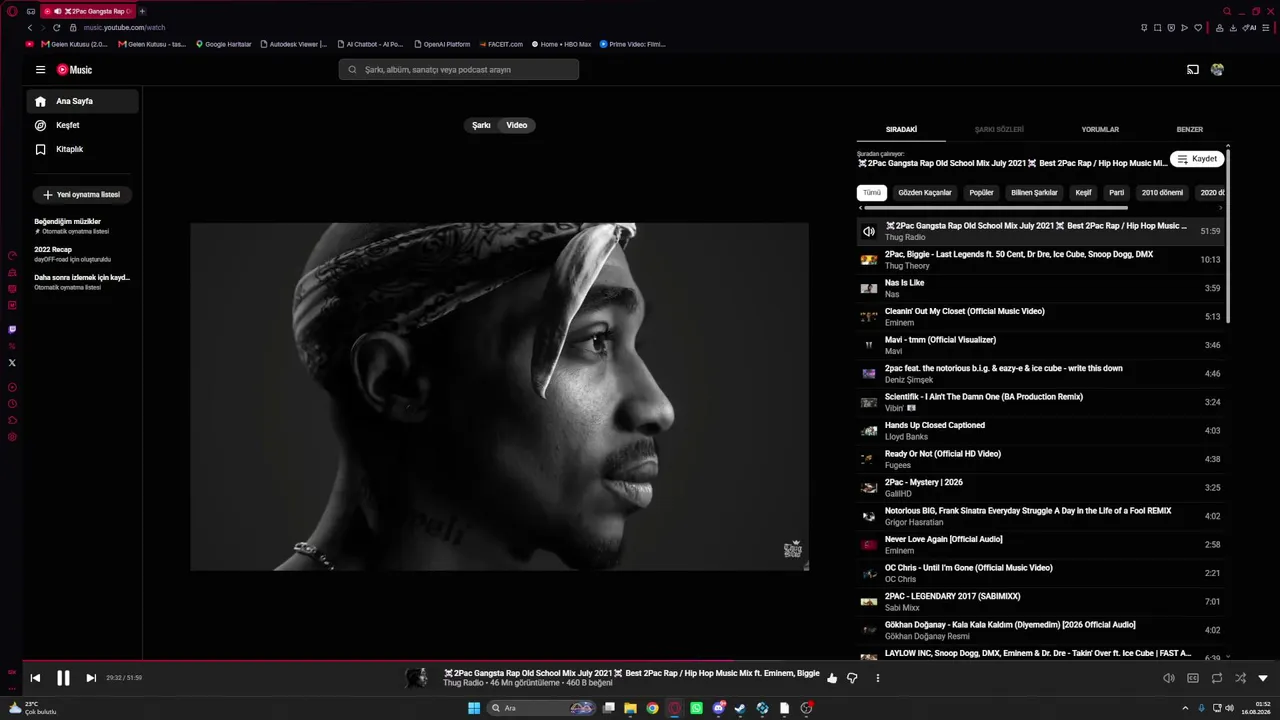Image resolution: width=1280 pixels, height=720 pixels.
Task: Filter queue by Bilinen Şarkılar
Action: [x=1034, y=193]
